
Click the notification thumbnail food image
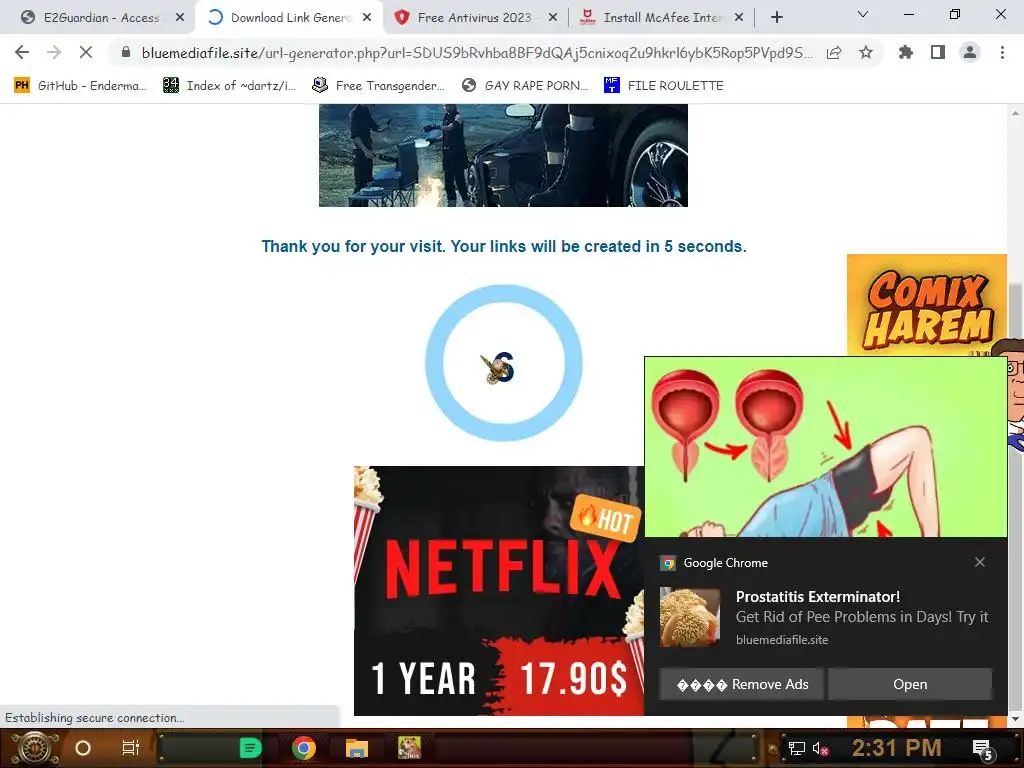pyautogui.click(x=690, y=617)
